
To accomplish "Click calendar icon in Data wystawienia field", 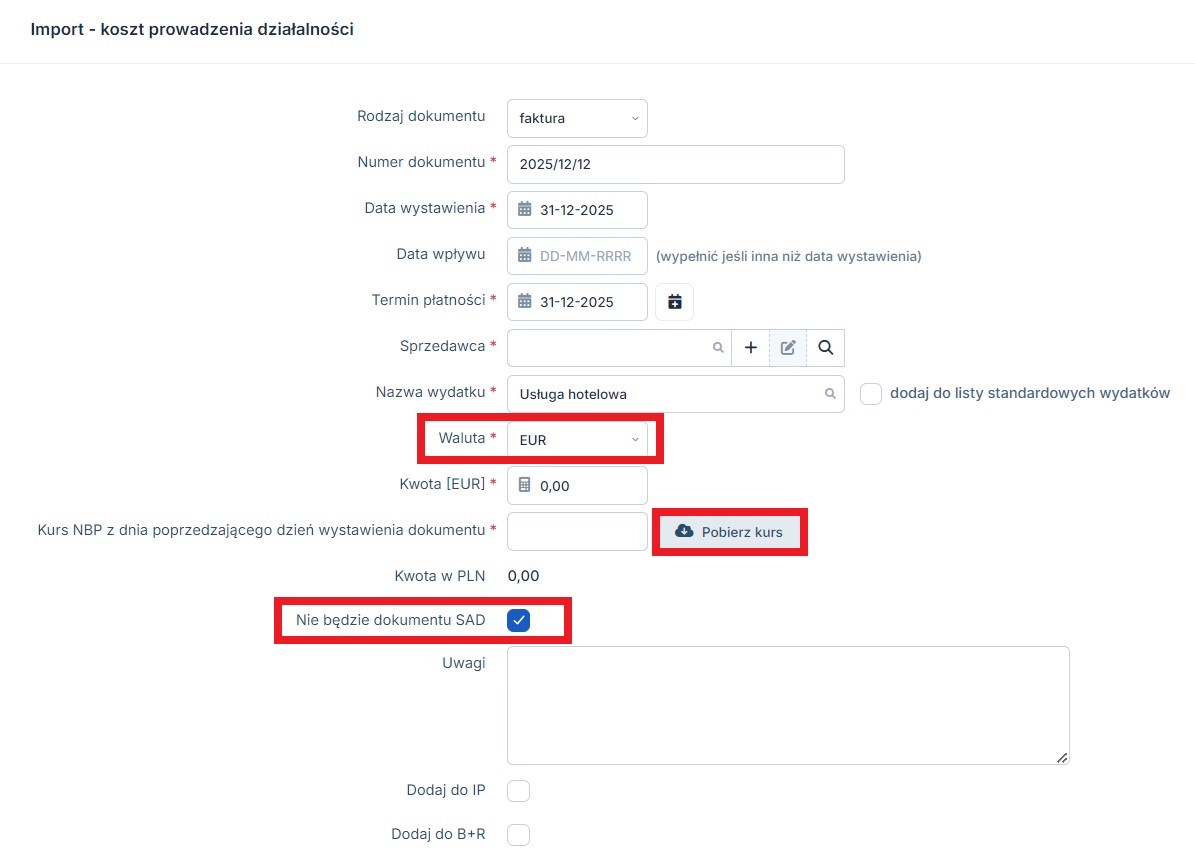I will (525, 210).
